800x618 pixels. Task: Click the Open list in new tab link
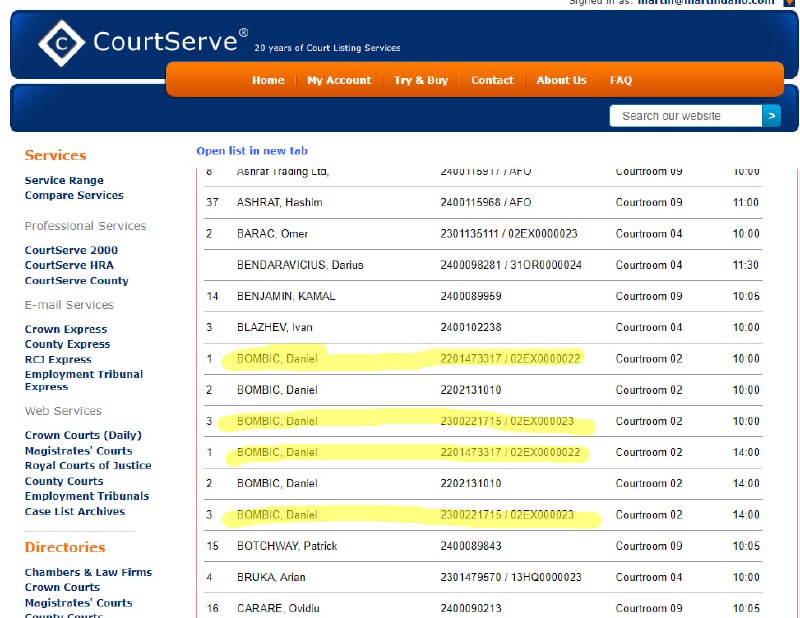point(252,151)
